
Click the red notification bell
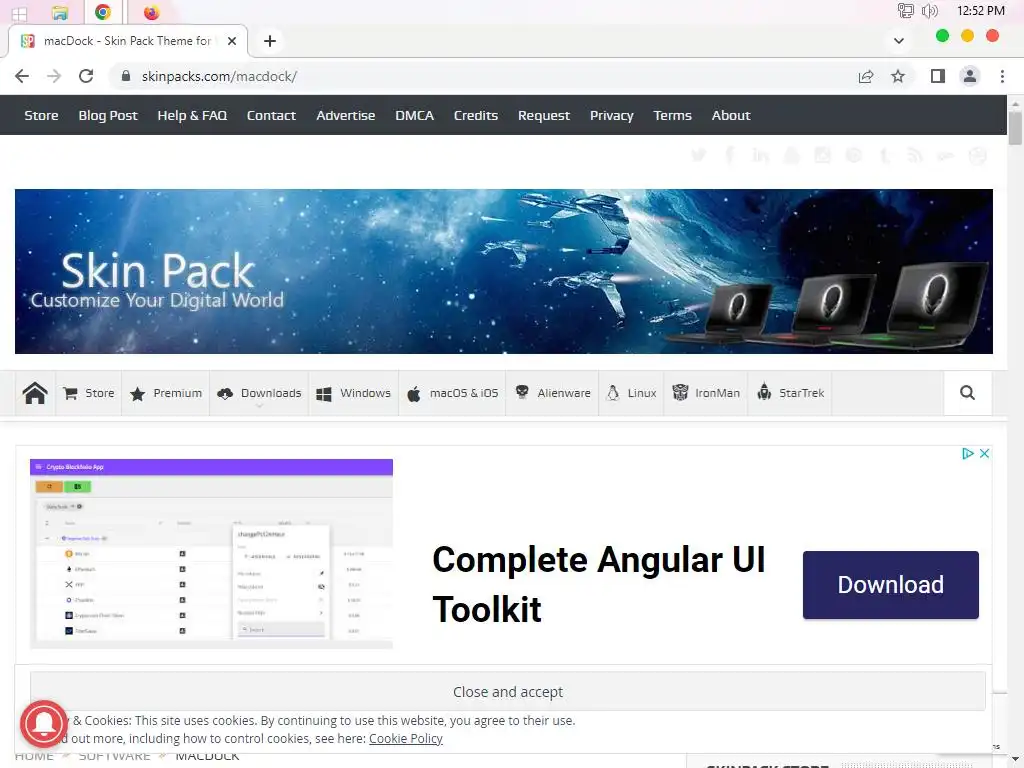(x=44, y=724)
